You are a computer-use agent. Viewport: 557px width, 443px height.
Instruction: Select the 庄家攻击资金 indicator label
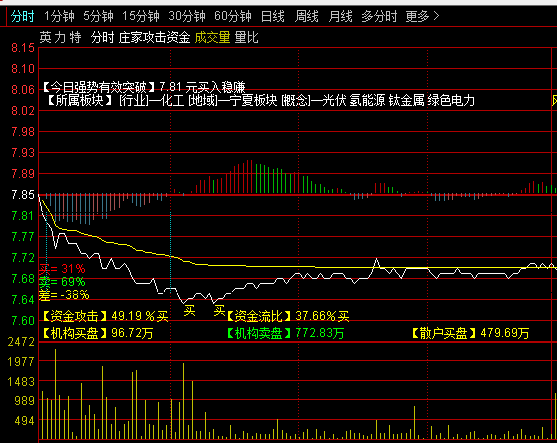(155, 37)
